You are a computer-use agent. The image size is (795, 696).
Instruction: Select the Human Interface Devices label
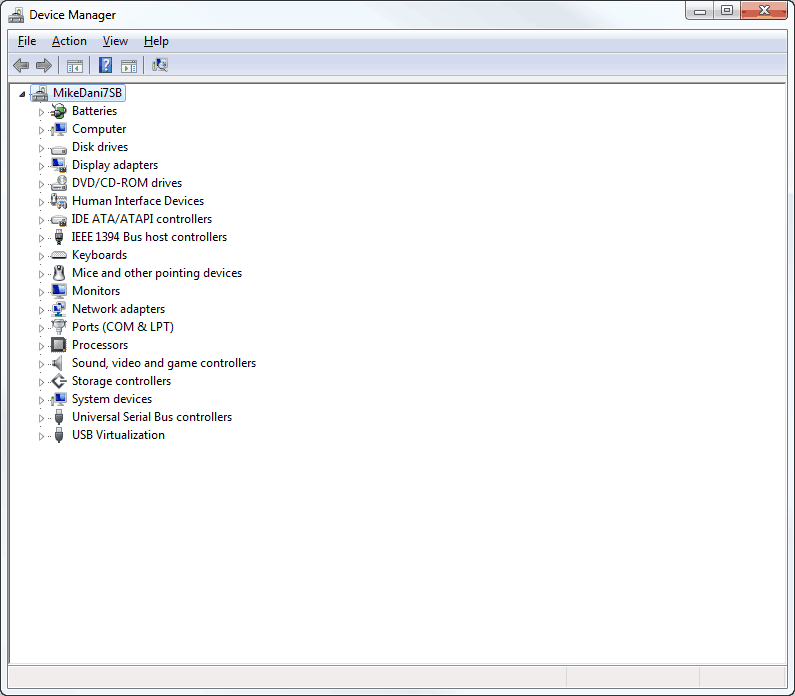138,201
